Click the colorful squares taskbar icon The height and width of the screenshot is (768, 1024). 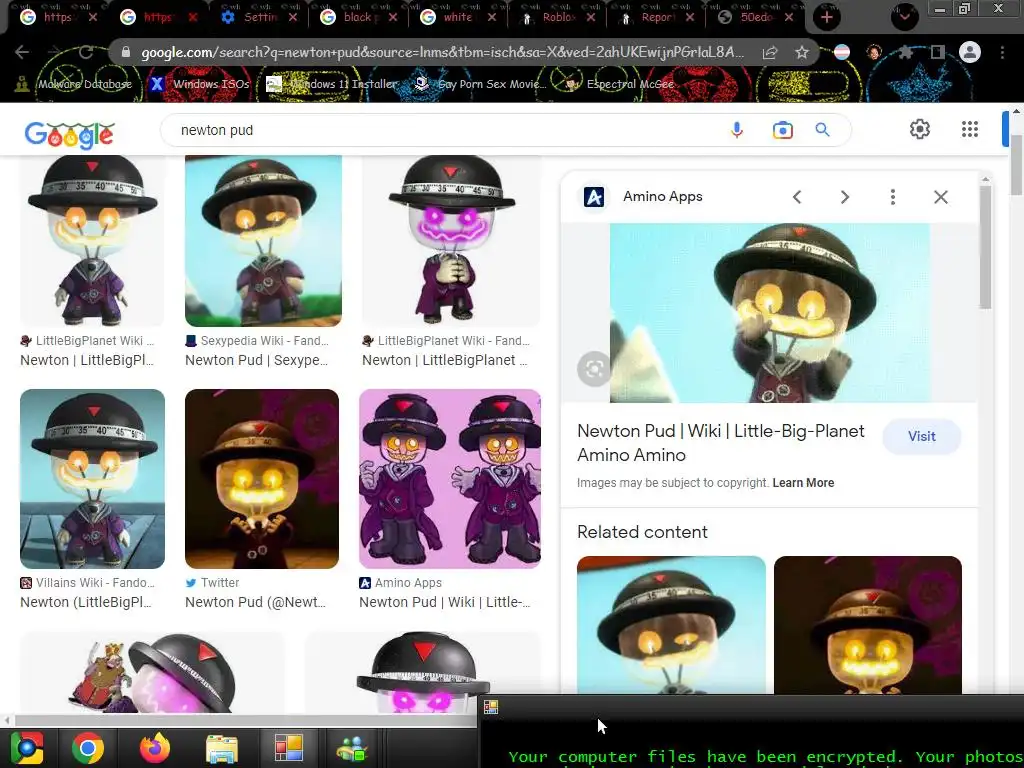[289, 748]
